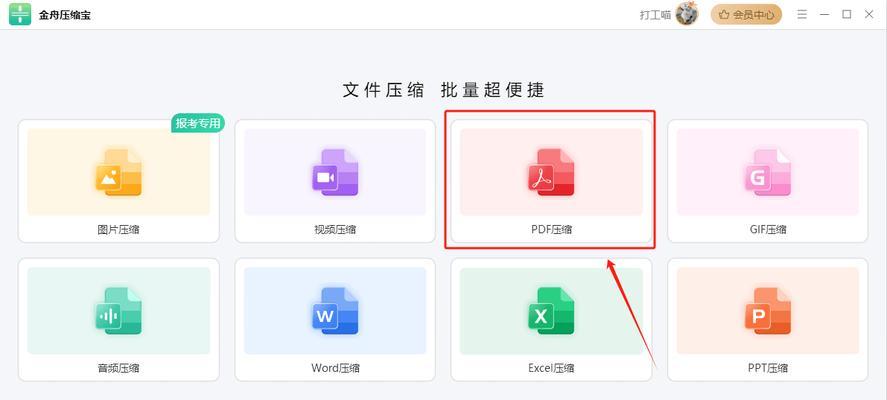This screenshot has height=400, width=887.
Task: Open the 视频压缩 video compression icon
Action: pyautogui.click(x=335, y=172)
